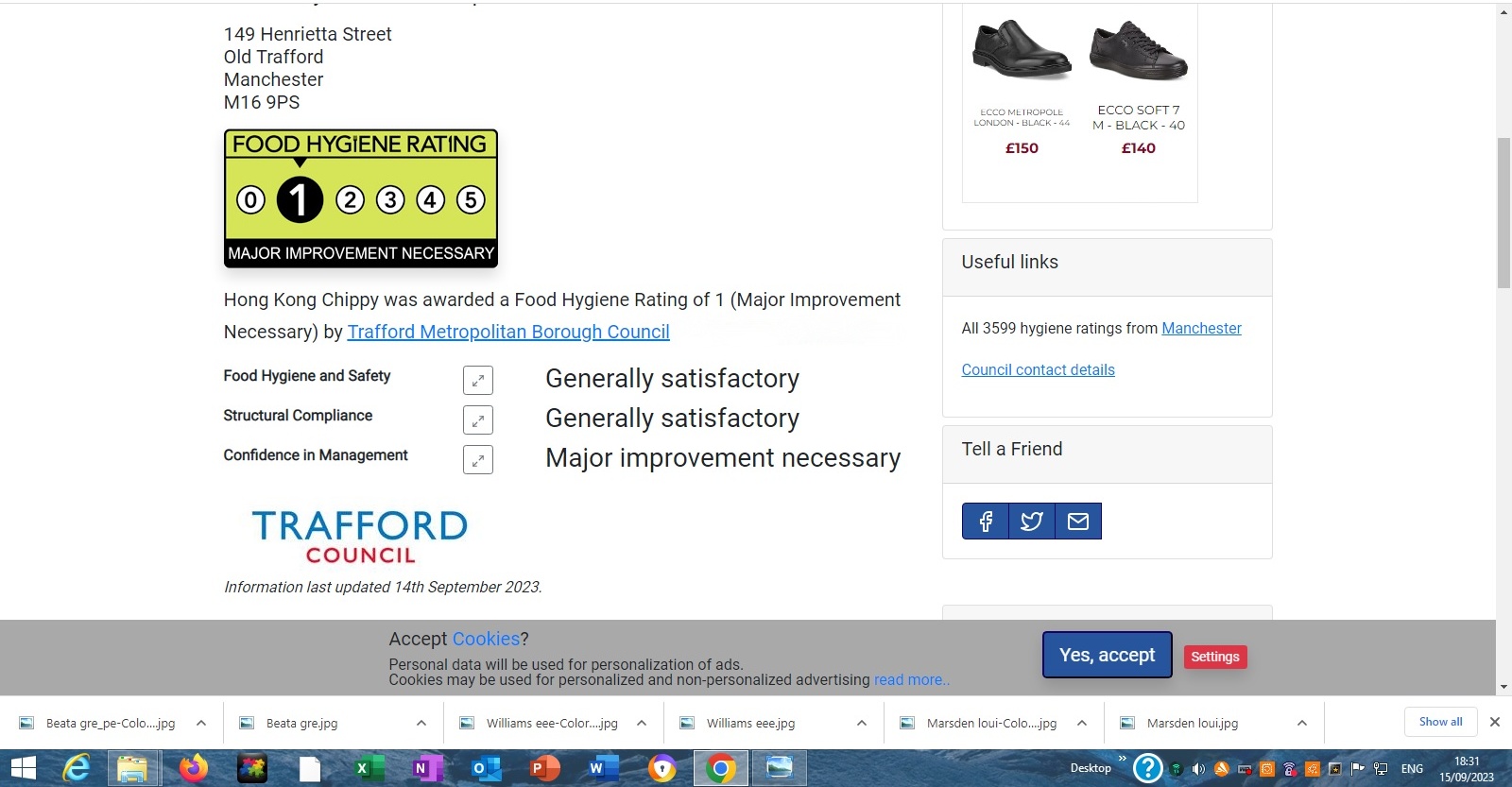Open the blank document icon in taskbar

coord(311,768)
